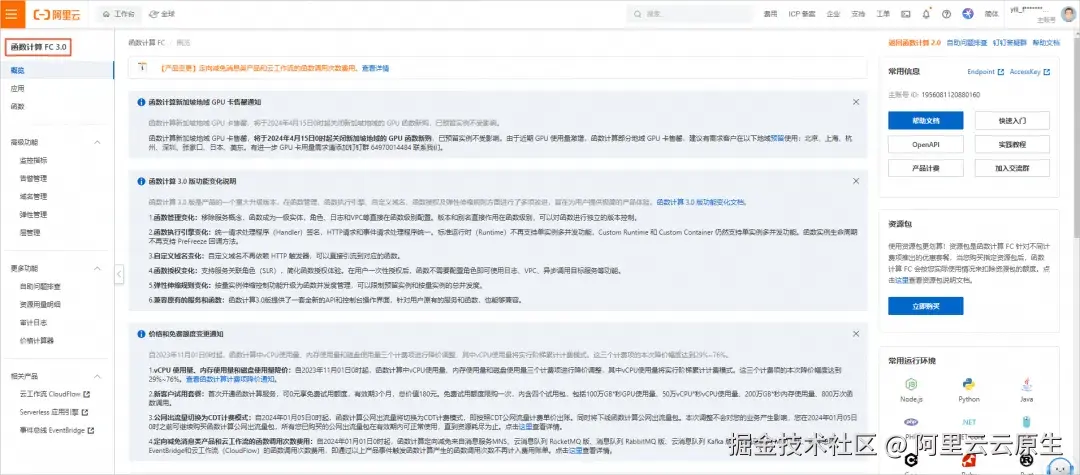
Task: Click 返回函数计算 2.0 link
Action: (913, 43)
